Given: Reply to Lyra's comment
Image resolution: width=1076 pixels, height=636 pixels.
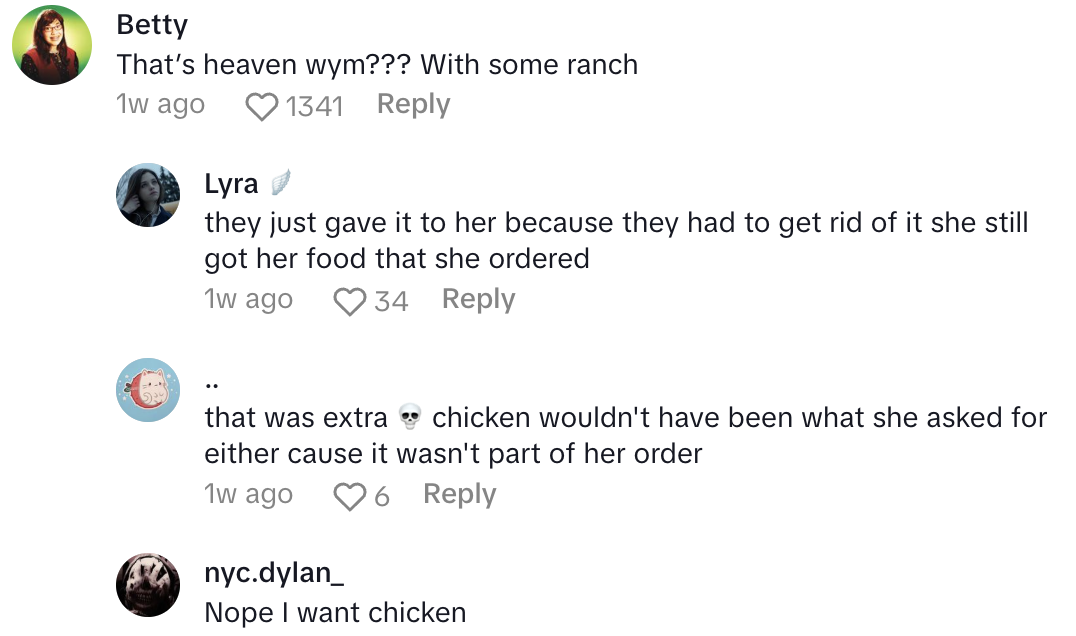Looking at the screenshot, I should click(478, 299).
